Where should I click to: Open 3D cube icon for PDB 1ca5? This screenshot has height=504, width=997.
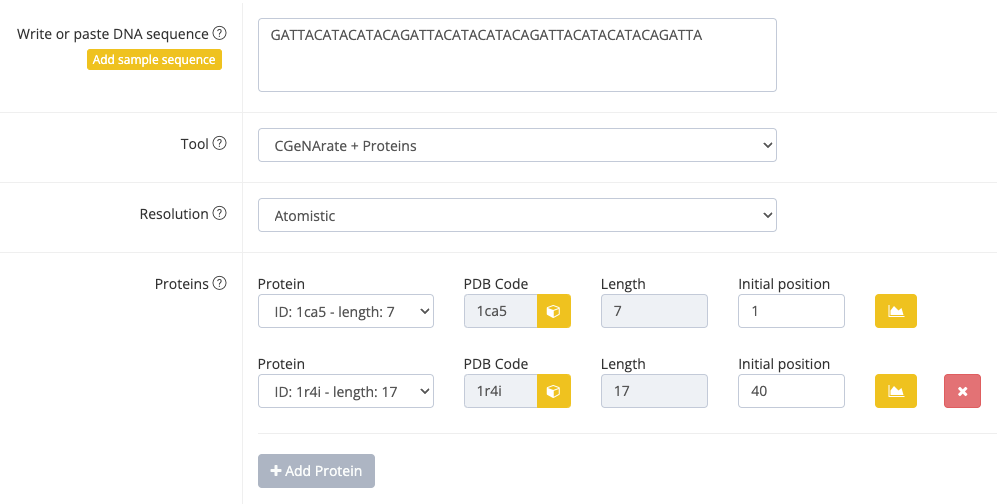coord(553,311)
